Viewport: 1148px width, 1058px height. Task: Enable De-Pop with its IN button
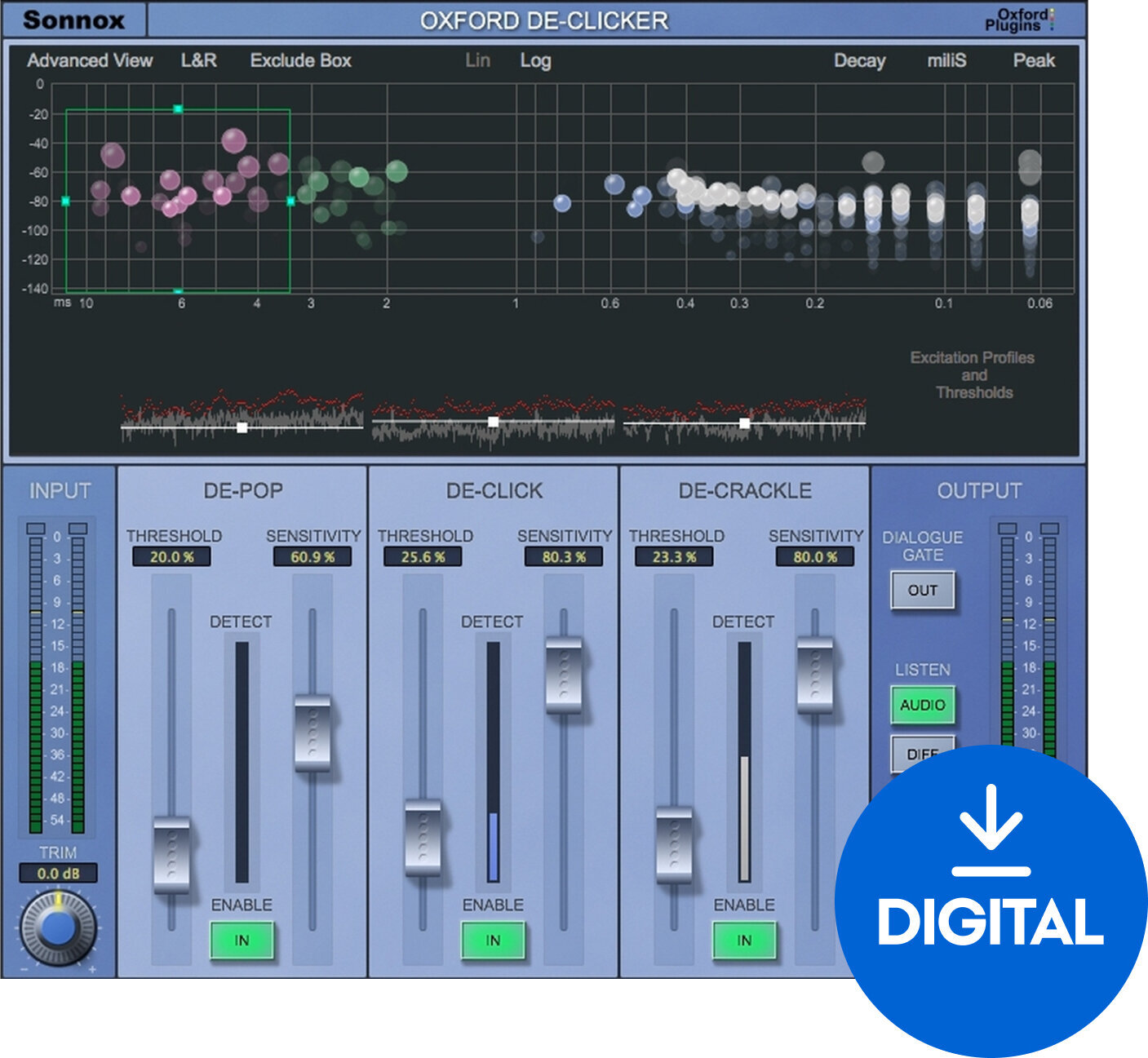click(241, 940)
